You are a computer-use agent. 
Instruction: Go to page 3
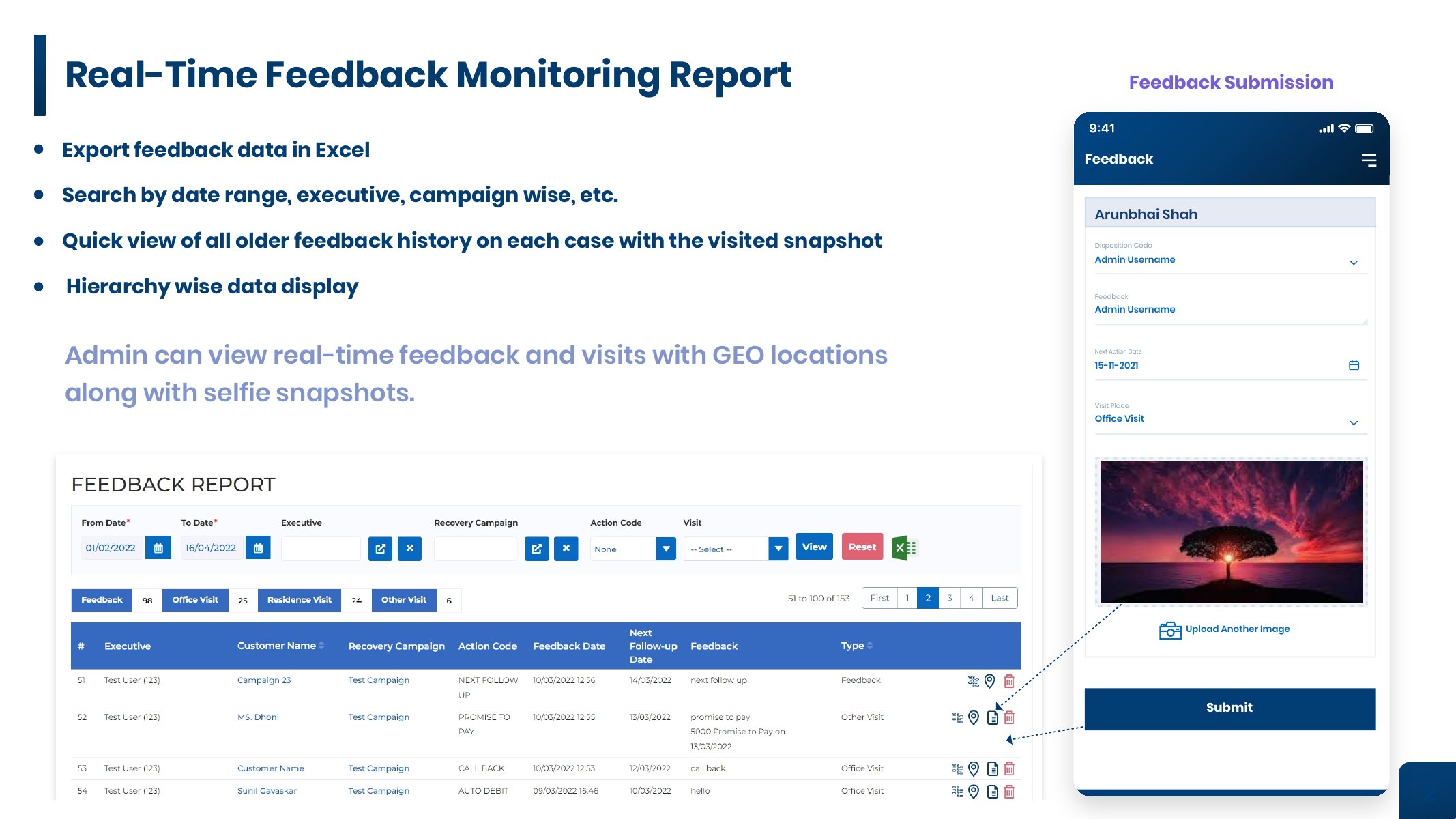(x=950, y=598)
